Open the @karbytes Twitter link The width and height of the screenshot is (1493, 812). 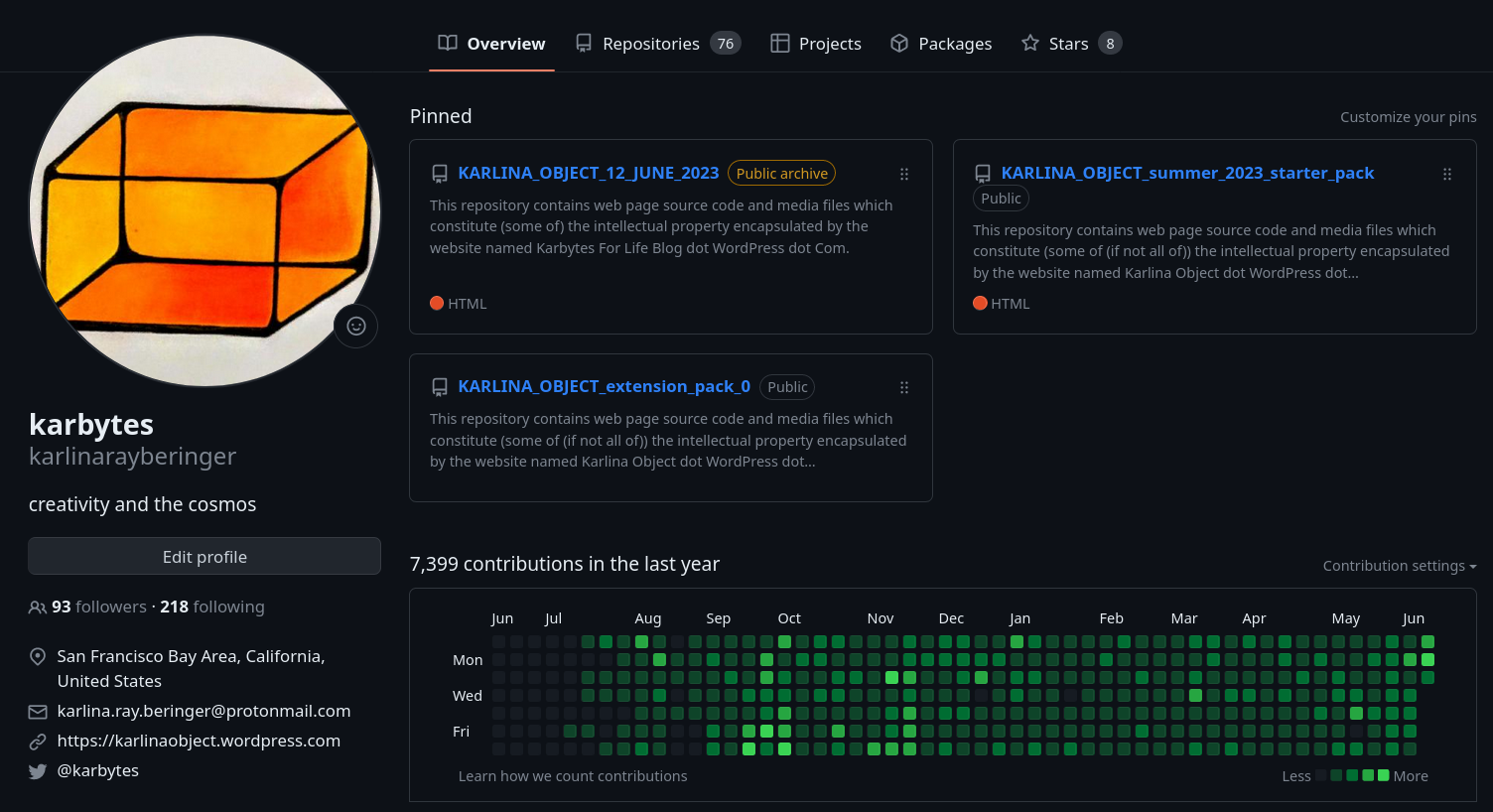98,770
